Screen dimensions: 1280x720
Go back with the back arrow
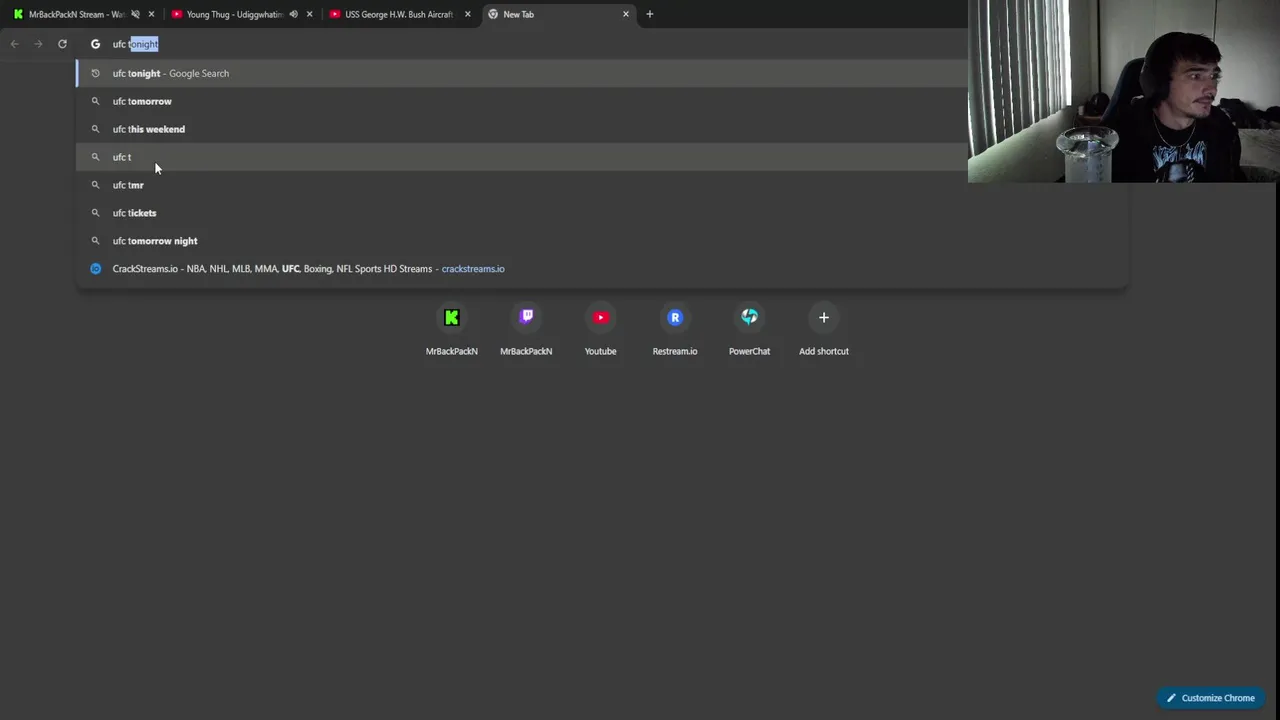(x=14, y=44)
